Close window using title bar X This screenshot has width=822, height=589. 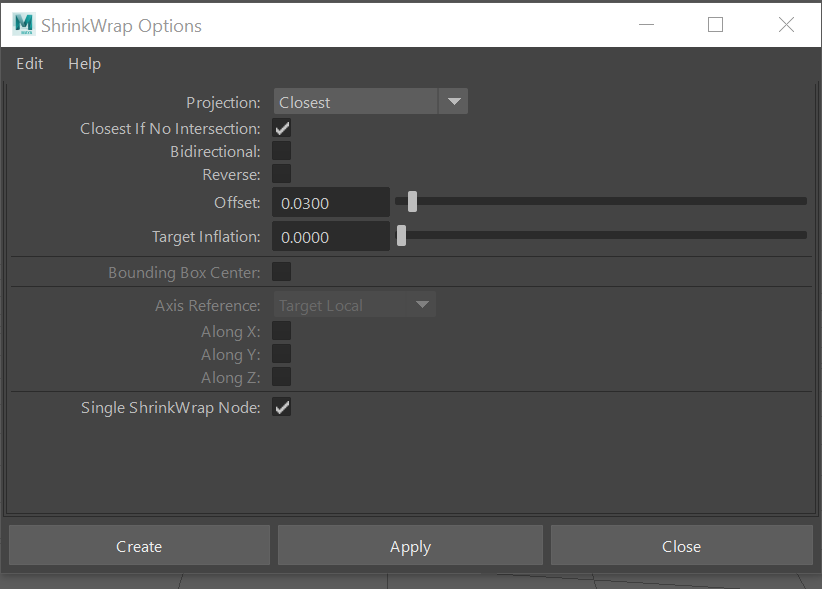pyautogui.click(x=786, y=25)
